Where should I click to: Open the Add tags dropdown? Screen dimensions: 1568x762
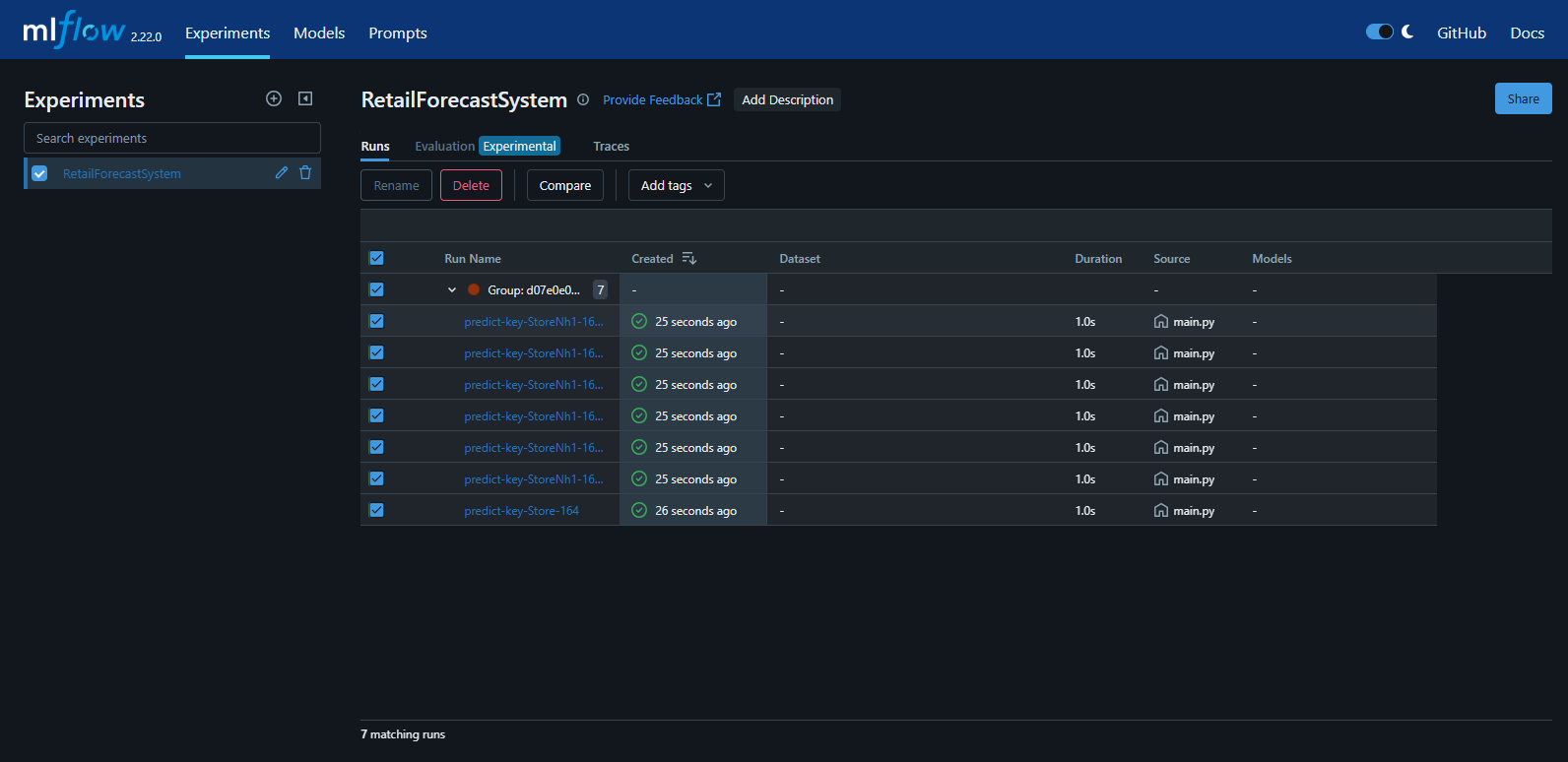tap(677, 185)
